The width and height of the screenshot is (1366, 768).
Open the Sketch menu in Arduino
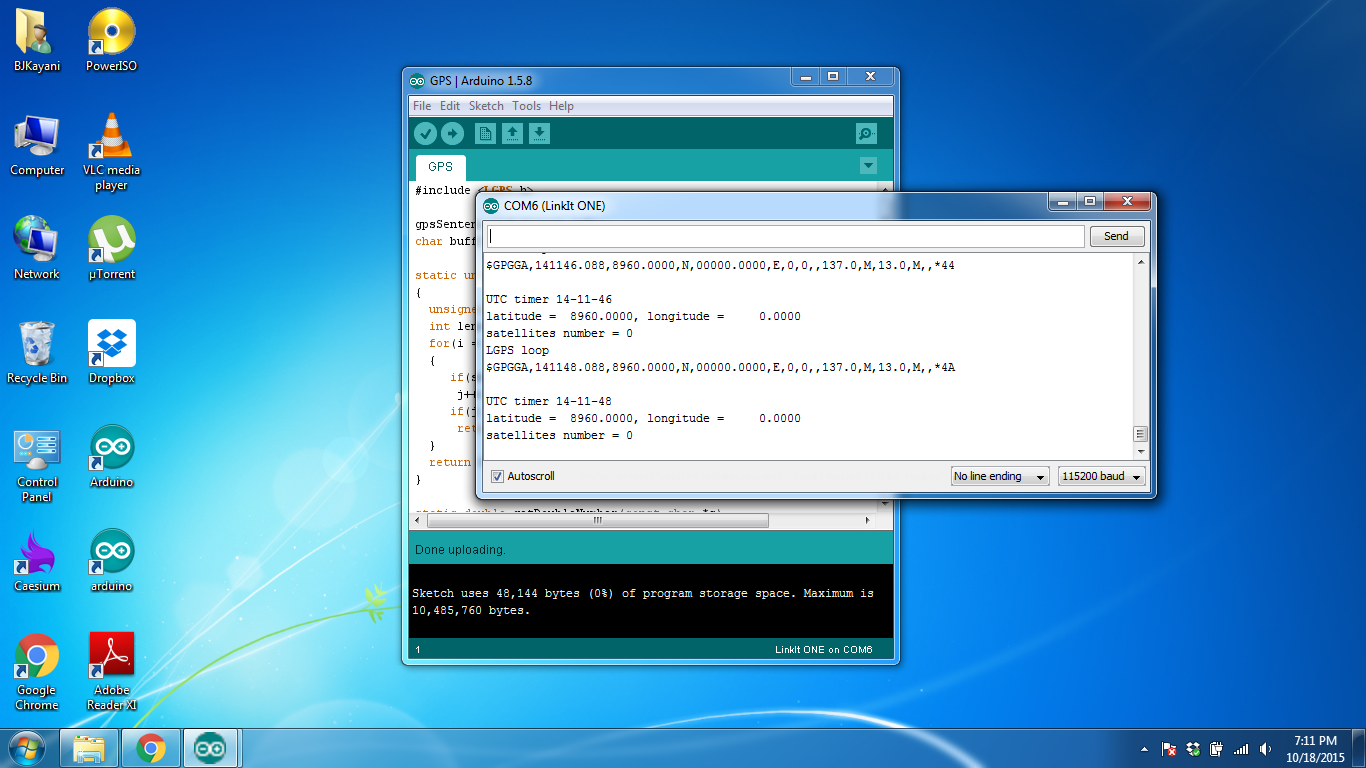(x=486, y=106)
